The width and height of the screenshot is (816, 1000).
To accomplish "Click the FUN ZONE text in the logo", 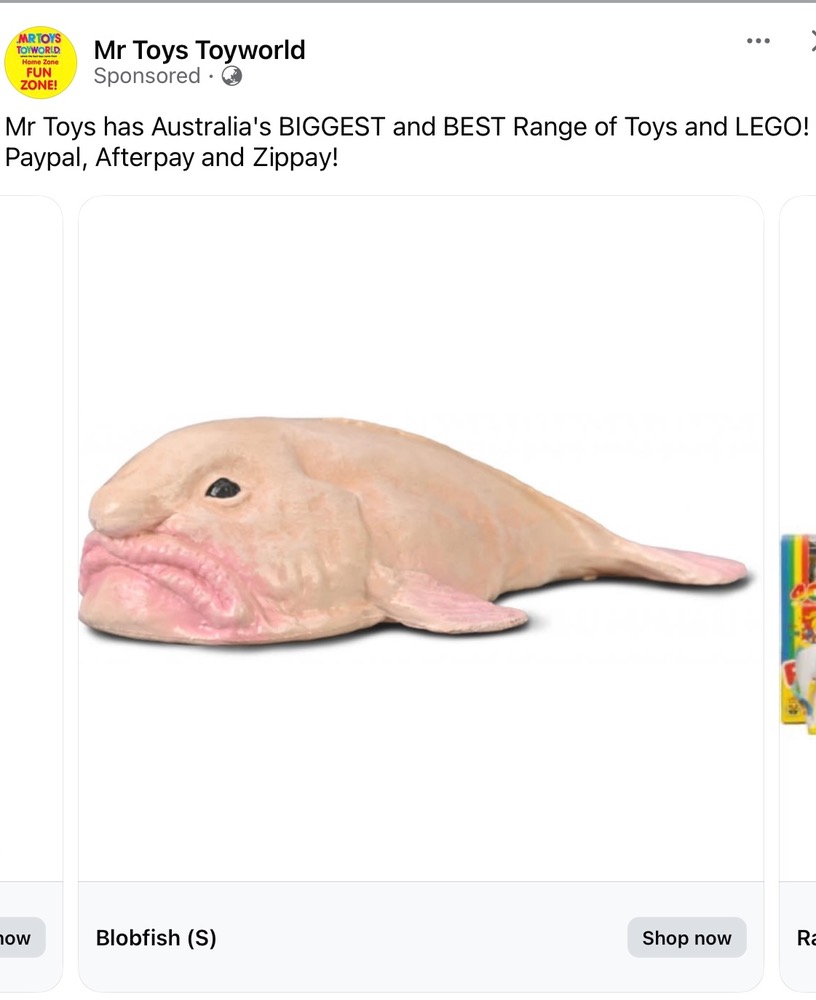I will [39, 78].
